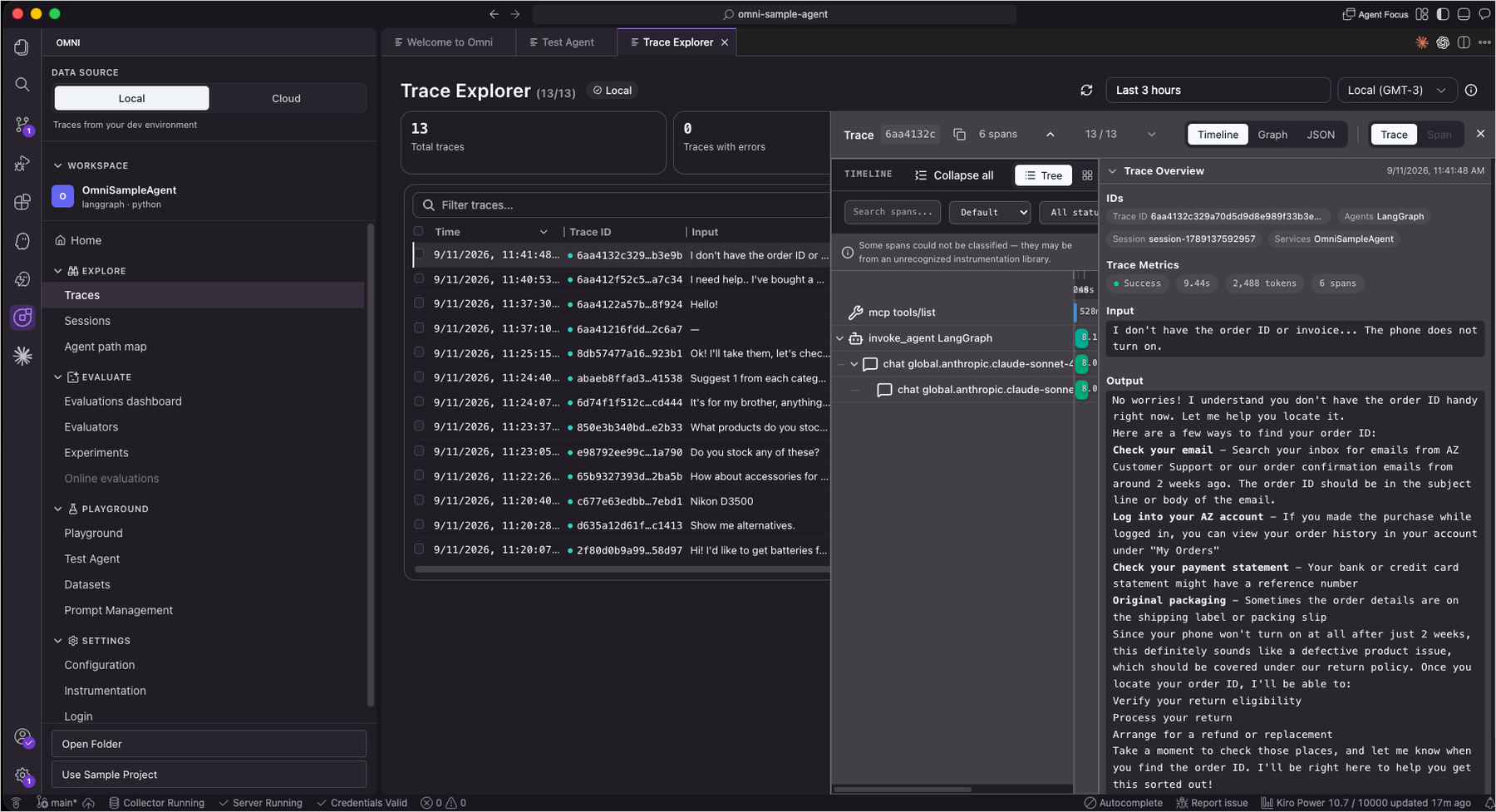Switch detail view to Span

tap(1439, 135)
